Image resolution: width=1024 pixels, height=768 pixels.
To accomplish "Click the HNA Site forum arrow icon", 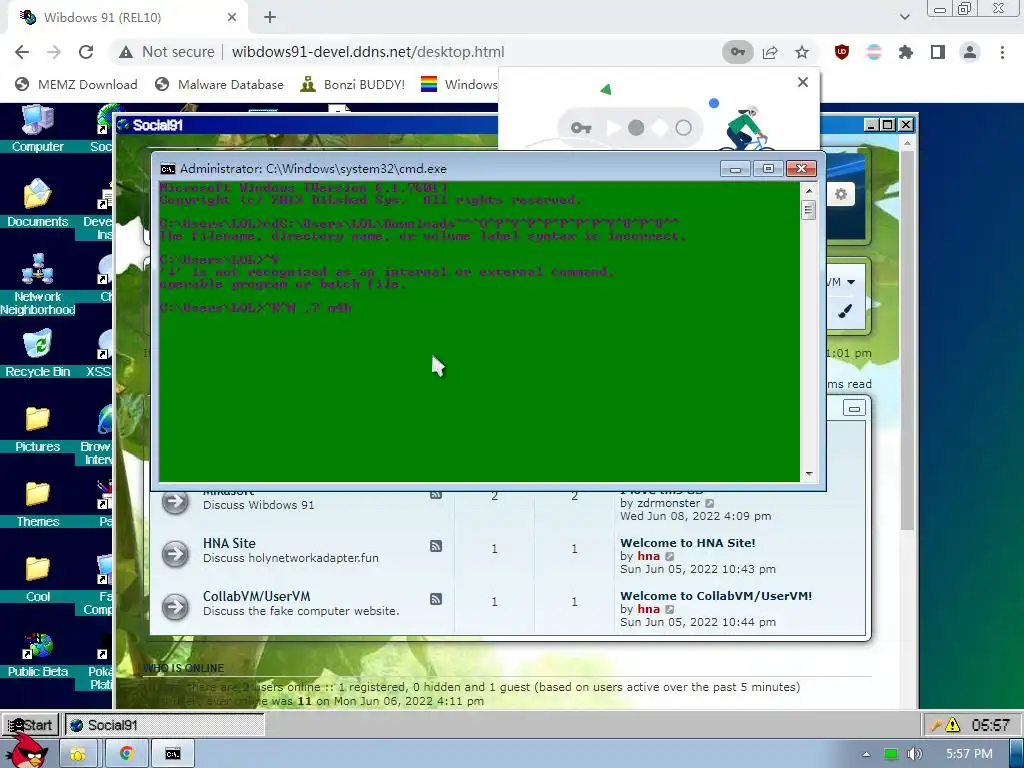I will click(175, 554).
